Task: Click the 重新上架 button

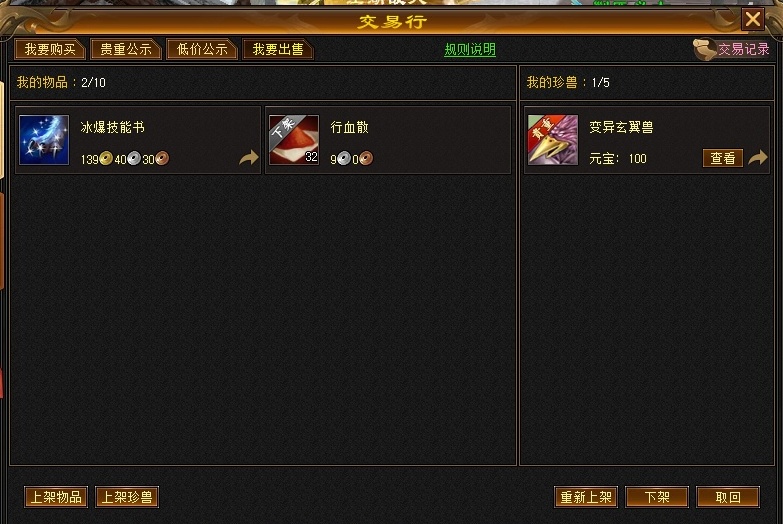Action: [x=586, y=497]
